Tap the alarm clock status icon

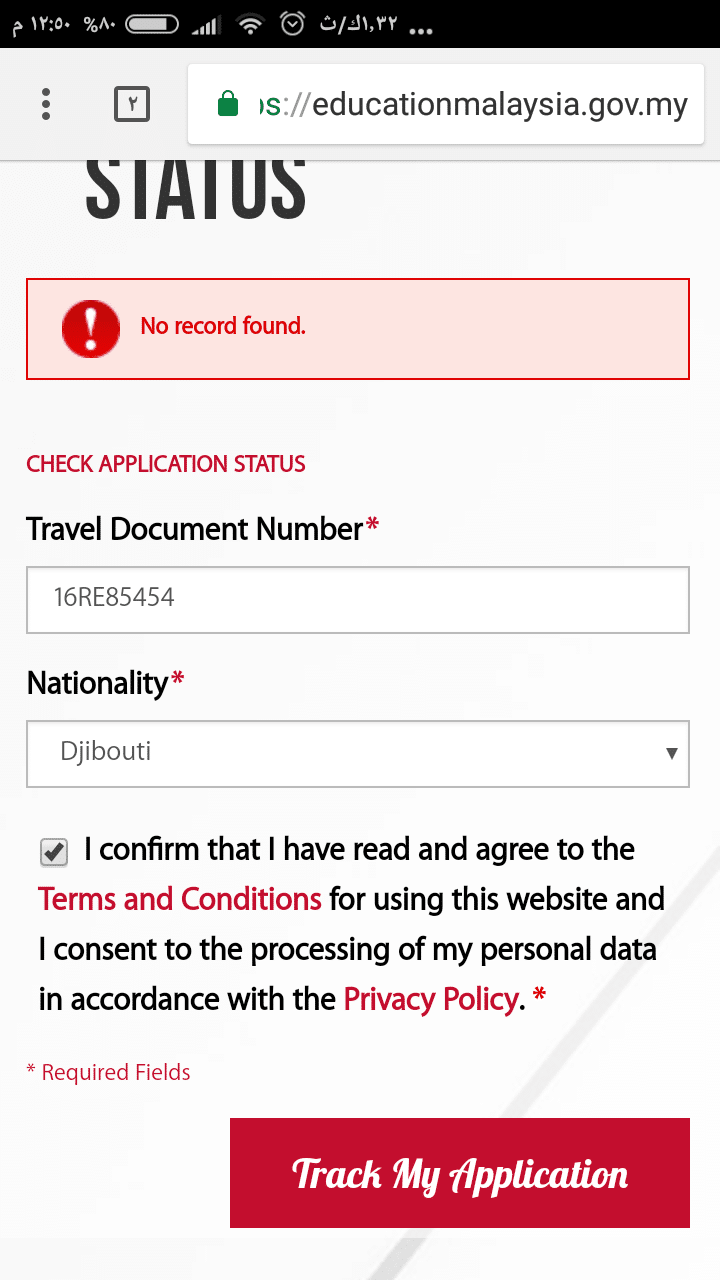click(x=292, y=24)
